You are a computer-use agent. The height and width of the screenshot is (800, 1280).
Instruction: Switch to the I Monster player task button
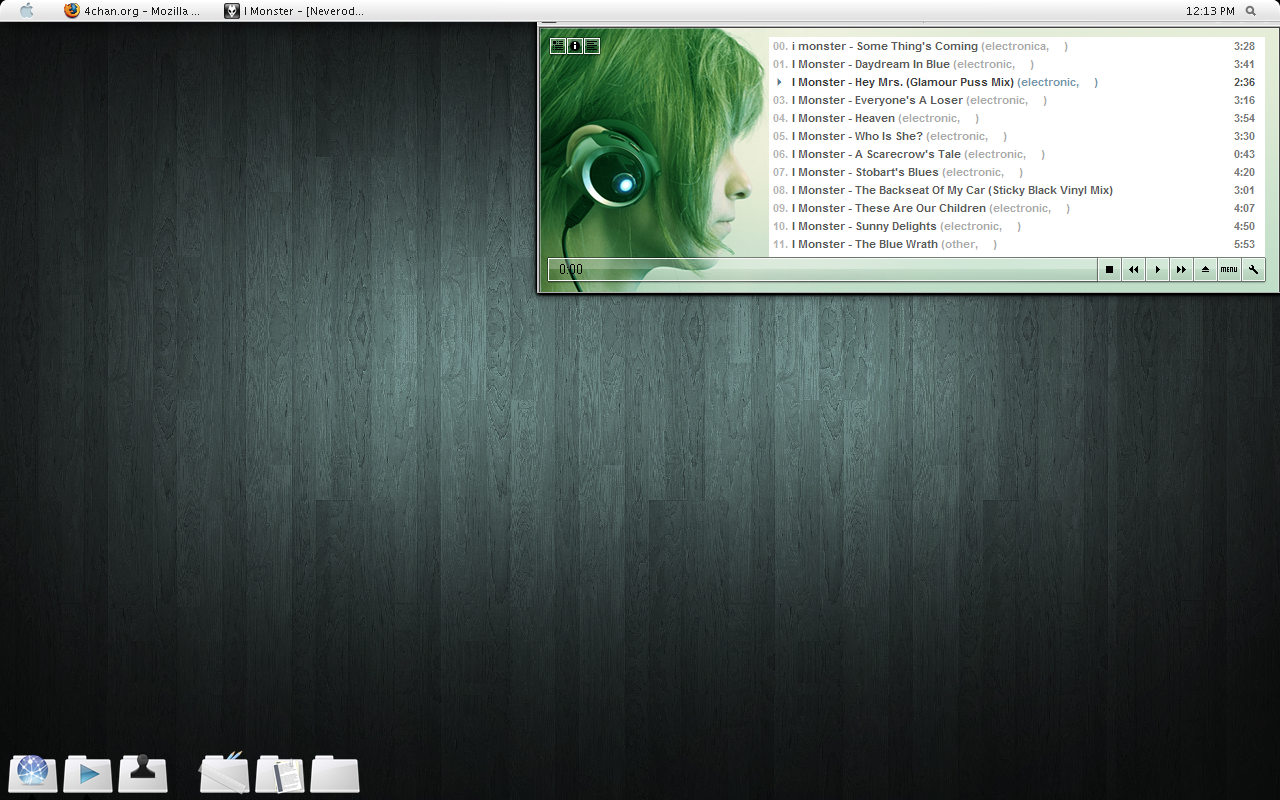(295, 11)
